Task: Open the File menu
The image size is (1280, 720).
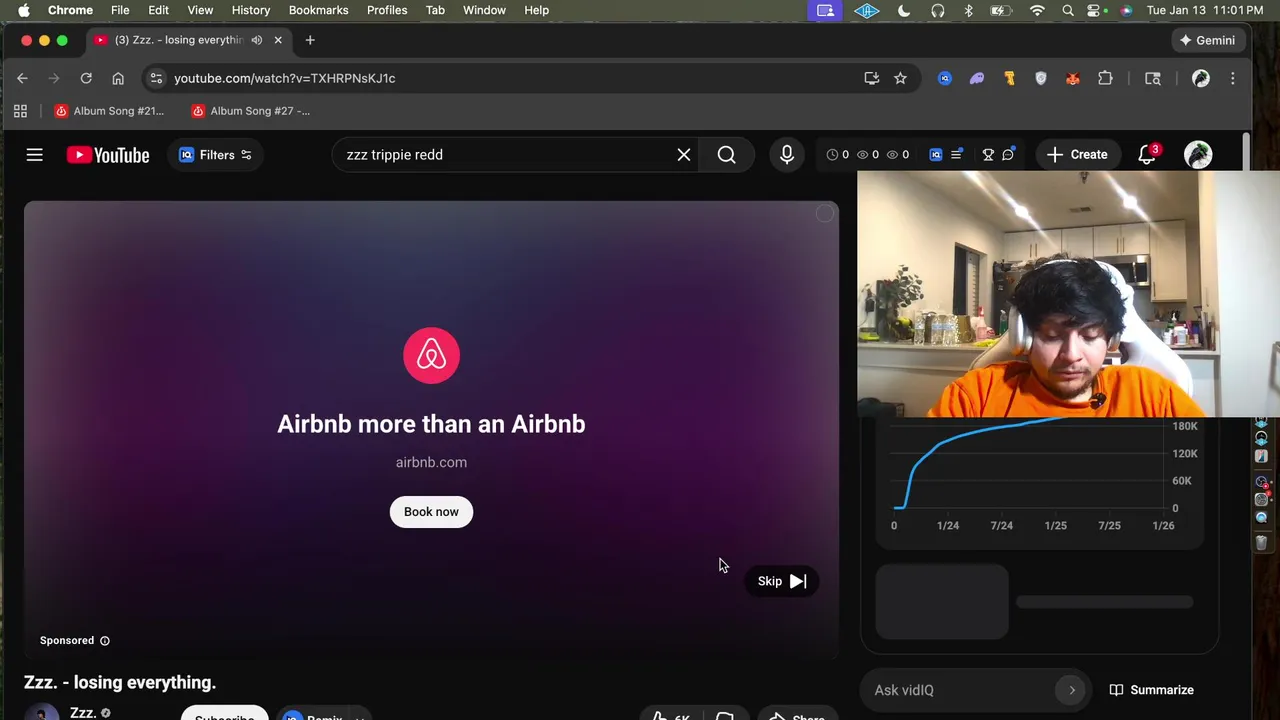Action: (120, 10)
